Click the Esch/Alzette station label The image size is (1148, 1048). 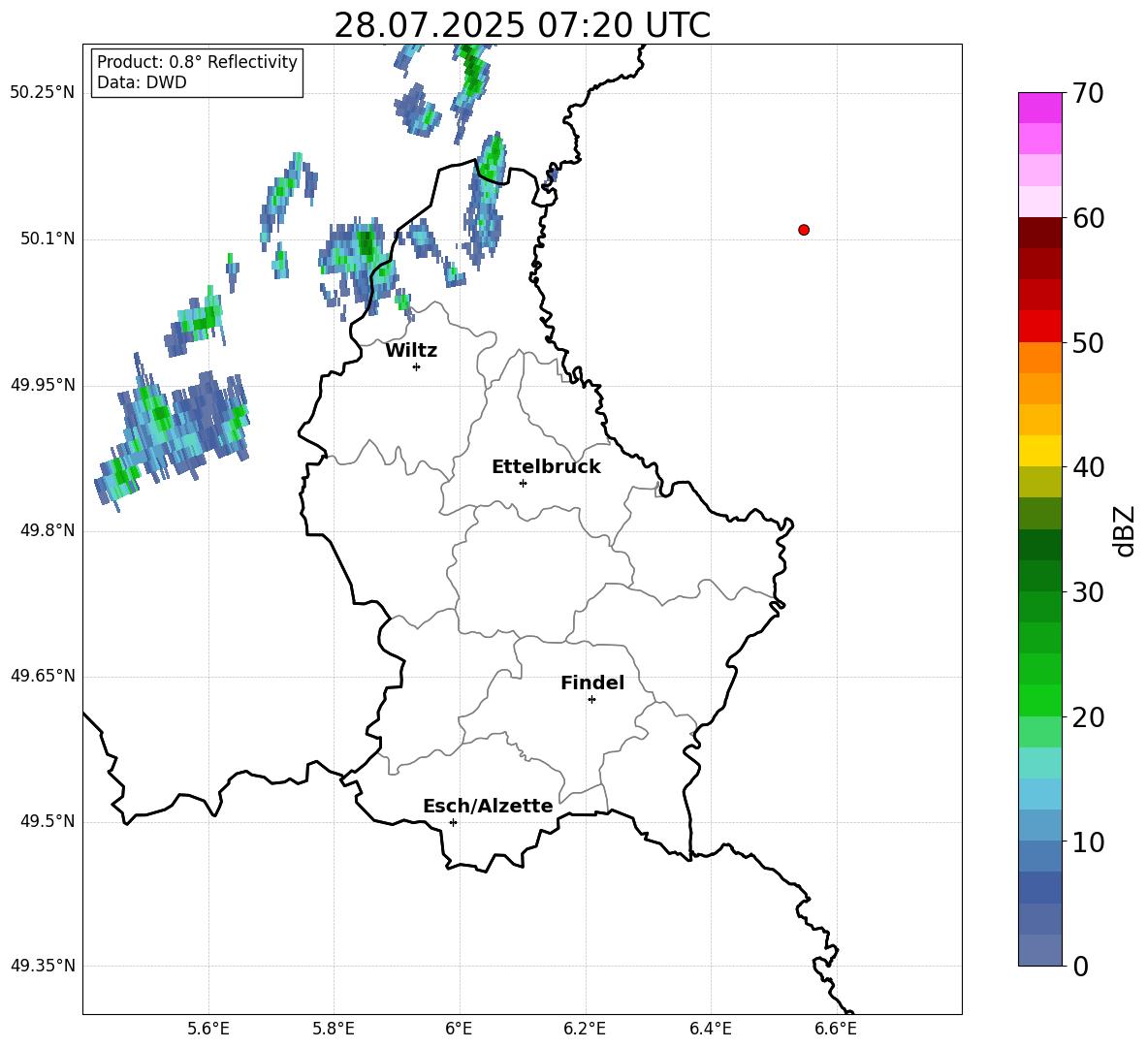pos(488,806)
